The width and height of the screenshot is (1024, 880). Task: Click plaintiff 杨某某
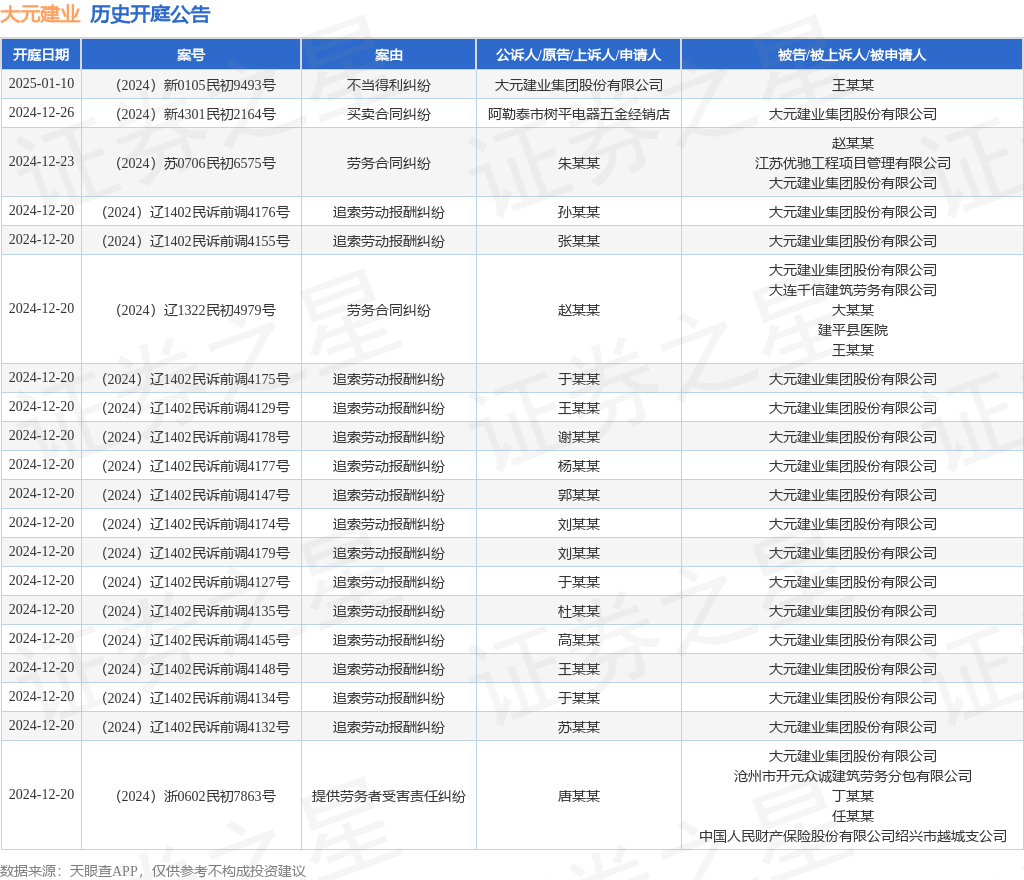[x=579, y=466]
